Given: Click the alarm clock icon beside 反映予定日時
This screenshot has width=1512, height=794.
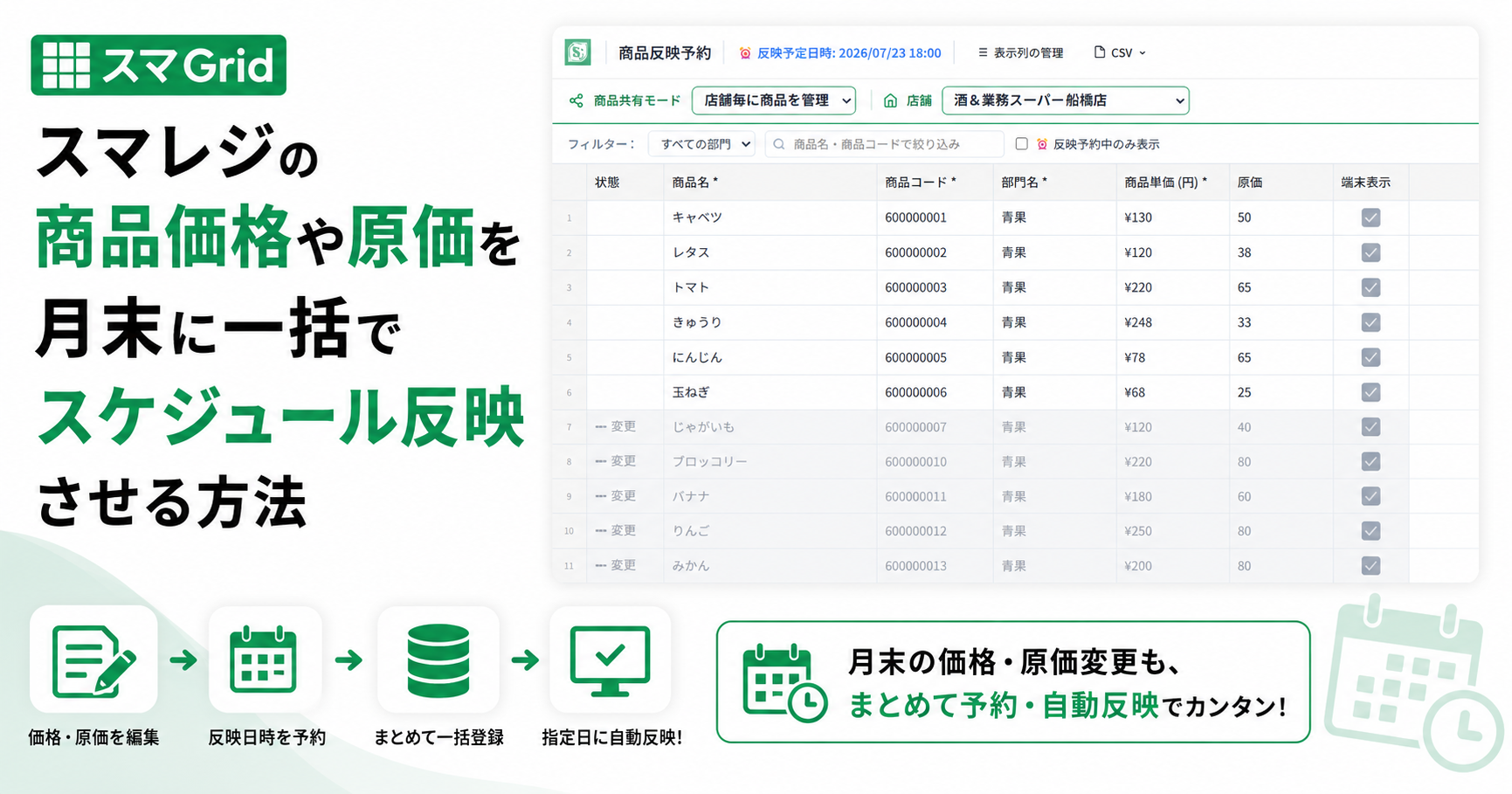Looking at the screenshot, I should [745, 53].
